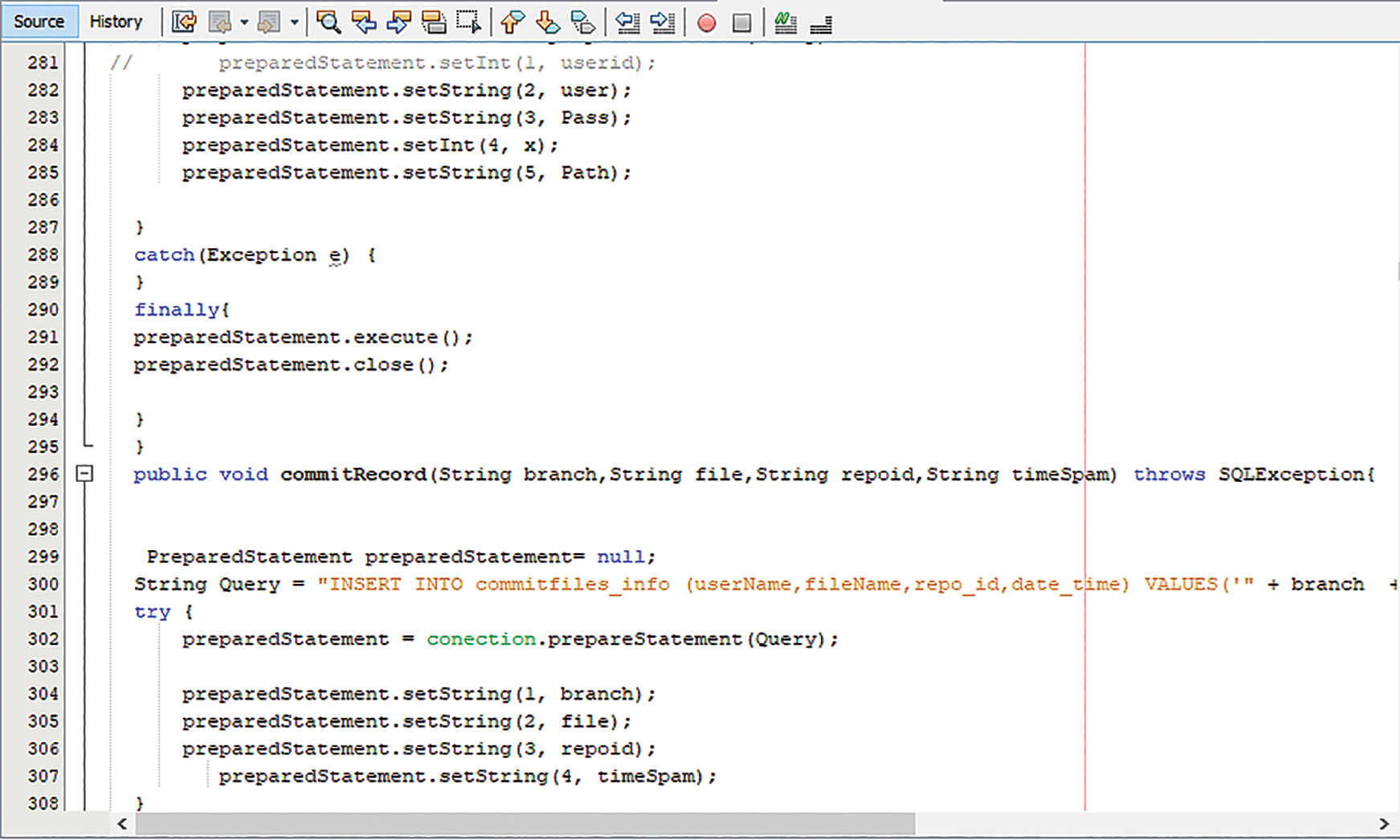Shift line right in toolbar

[663, 22]
